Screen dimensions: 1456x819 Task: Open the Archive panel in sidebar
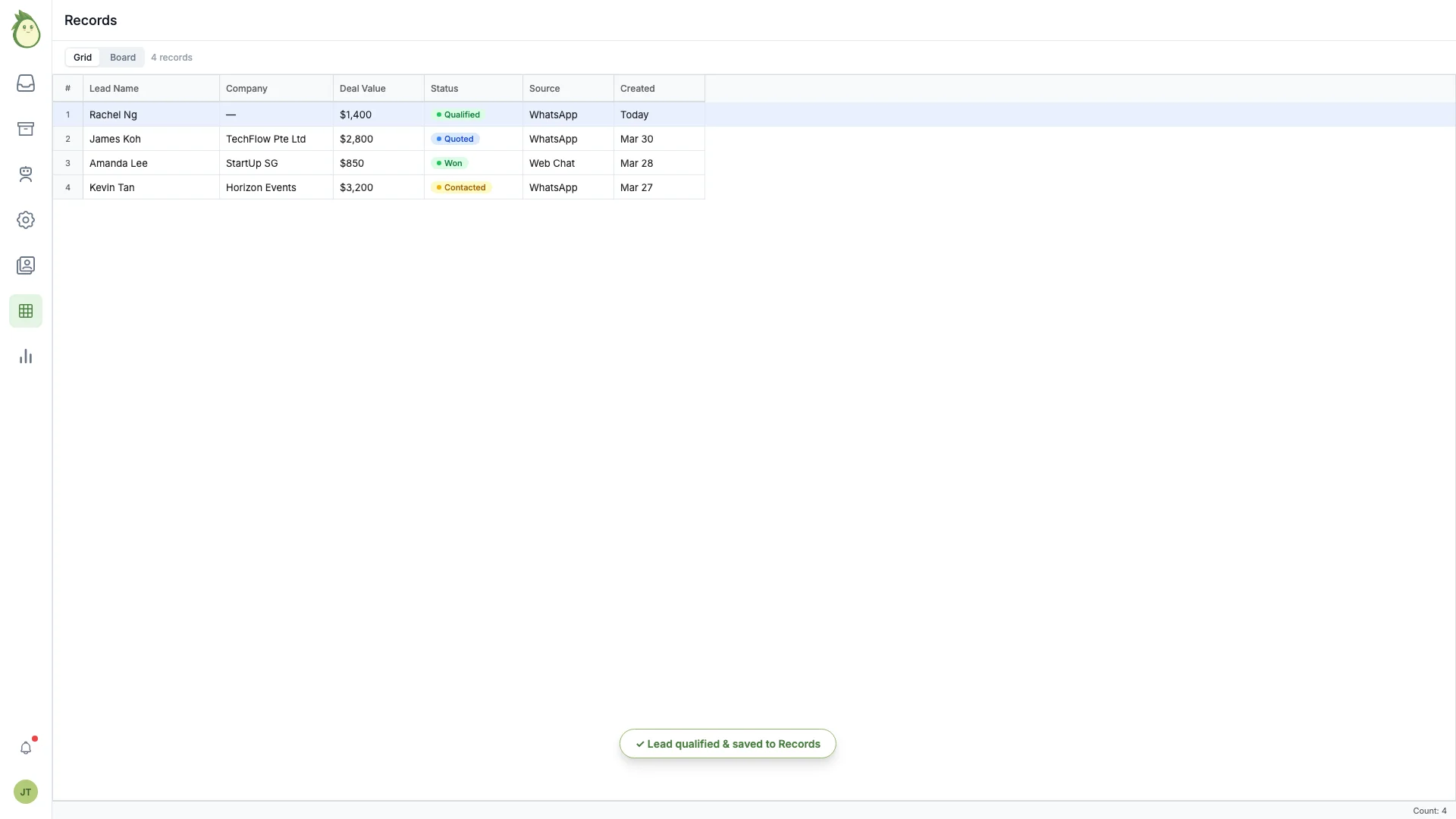point(26,129)
